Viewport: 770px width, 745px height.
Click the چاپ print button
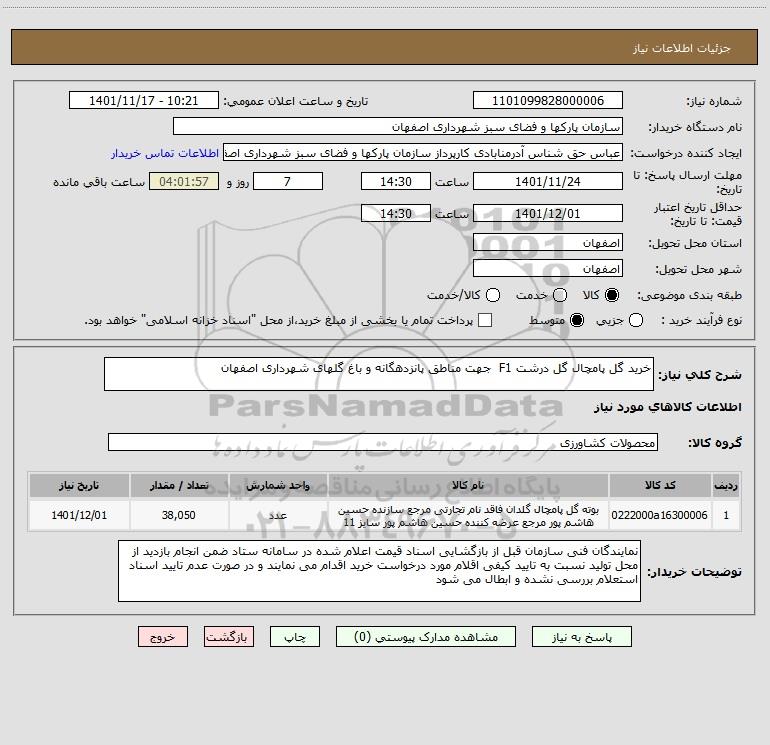pyautogui.click(x=295, y=637)
